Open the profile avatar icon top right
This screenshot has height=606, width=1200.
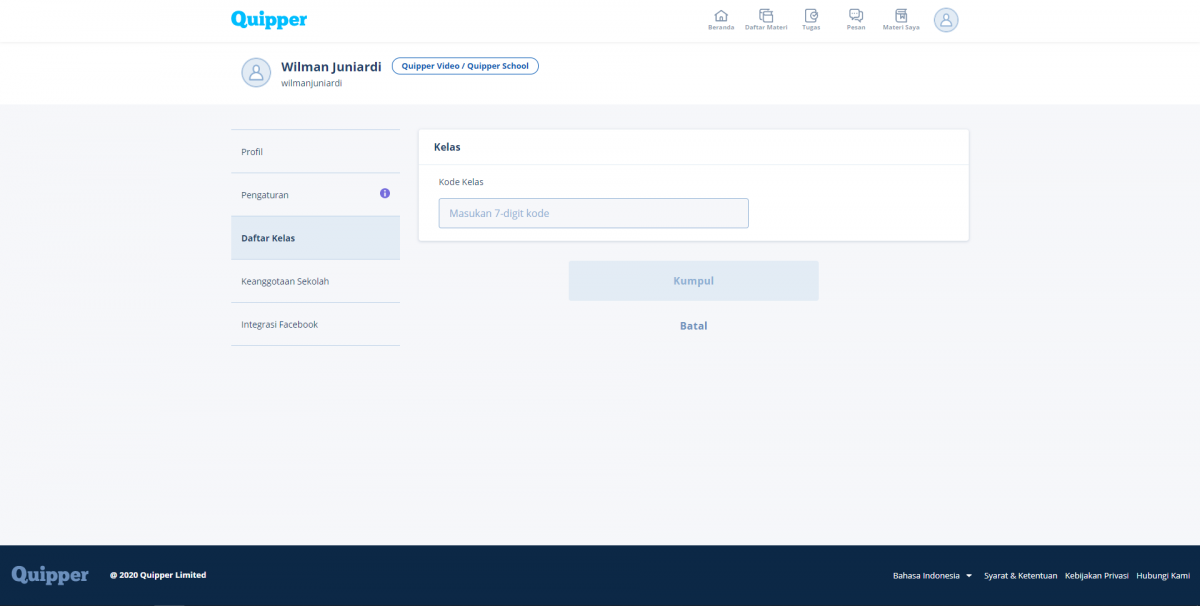click(x=946, y=20)
